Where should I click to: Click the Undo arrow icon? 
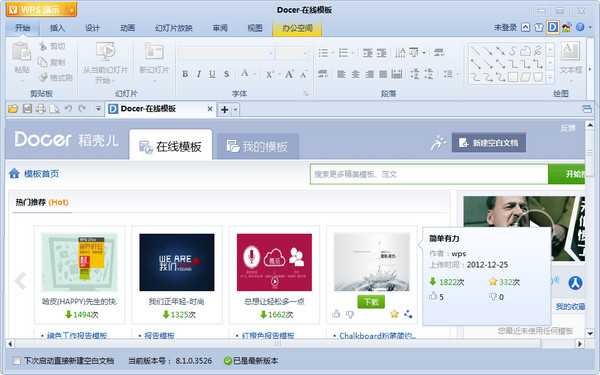tap(68, 109)
